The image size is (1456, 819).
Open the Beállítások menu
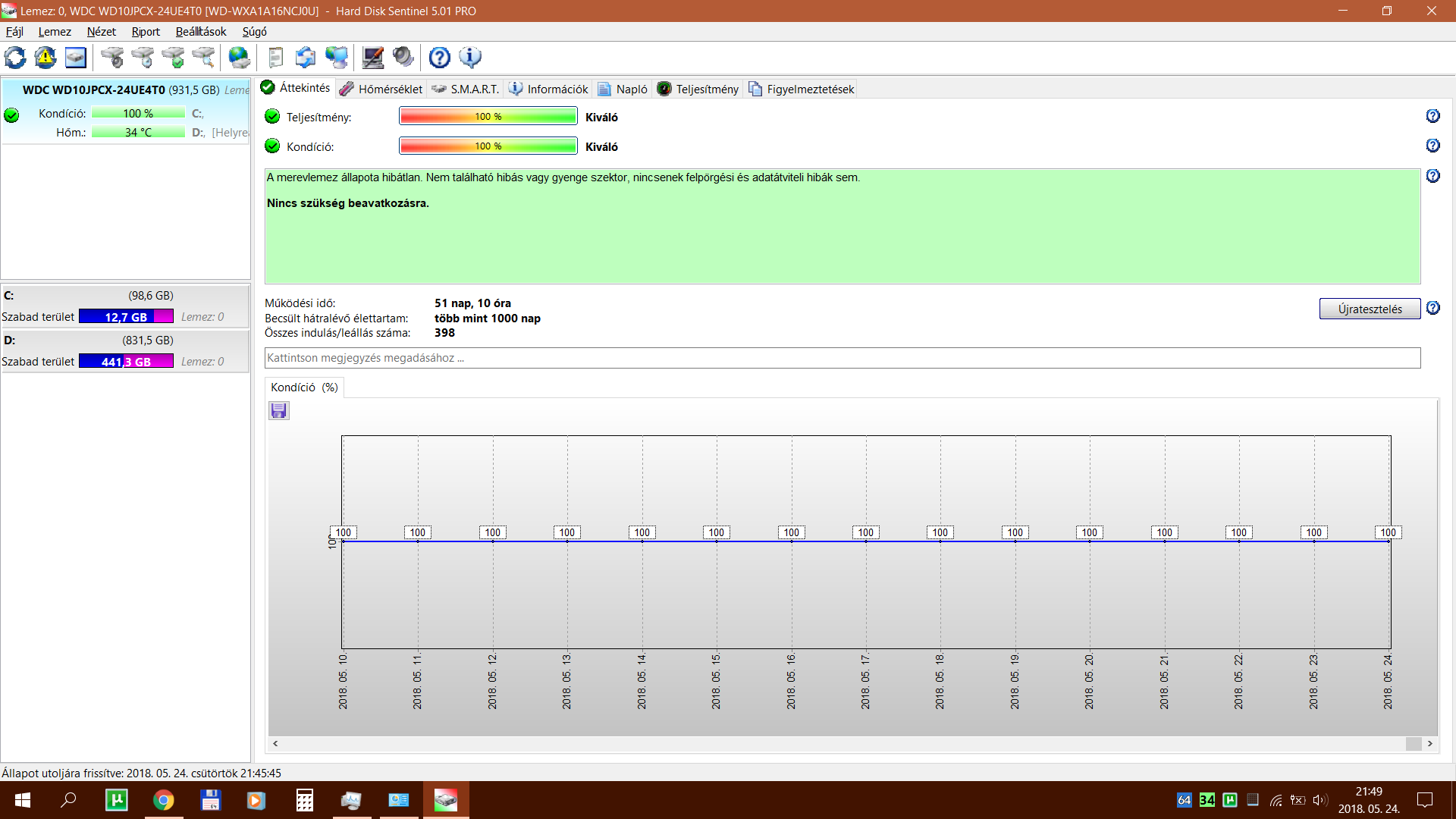pos(201,32)
